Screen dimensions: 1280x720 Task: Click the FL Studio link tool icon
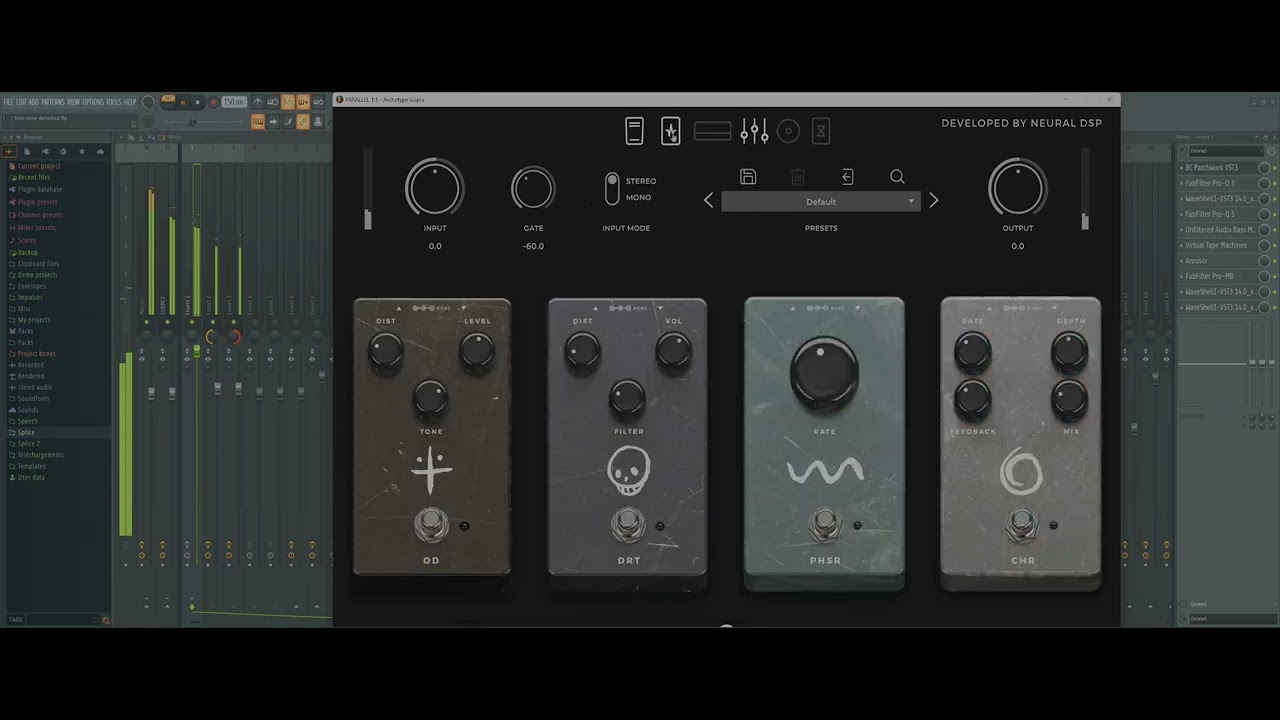(303, 121)
